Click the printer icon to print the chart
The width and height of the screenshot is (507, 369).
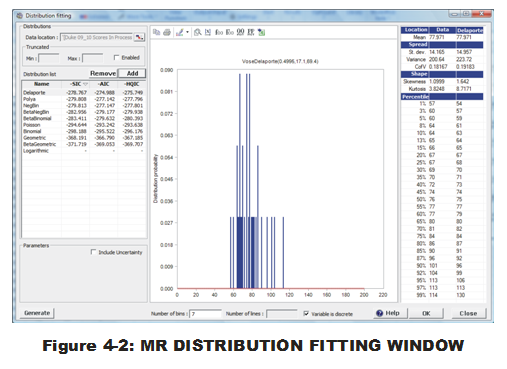[x=167, y=32]
